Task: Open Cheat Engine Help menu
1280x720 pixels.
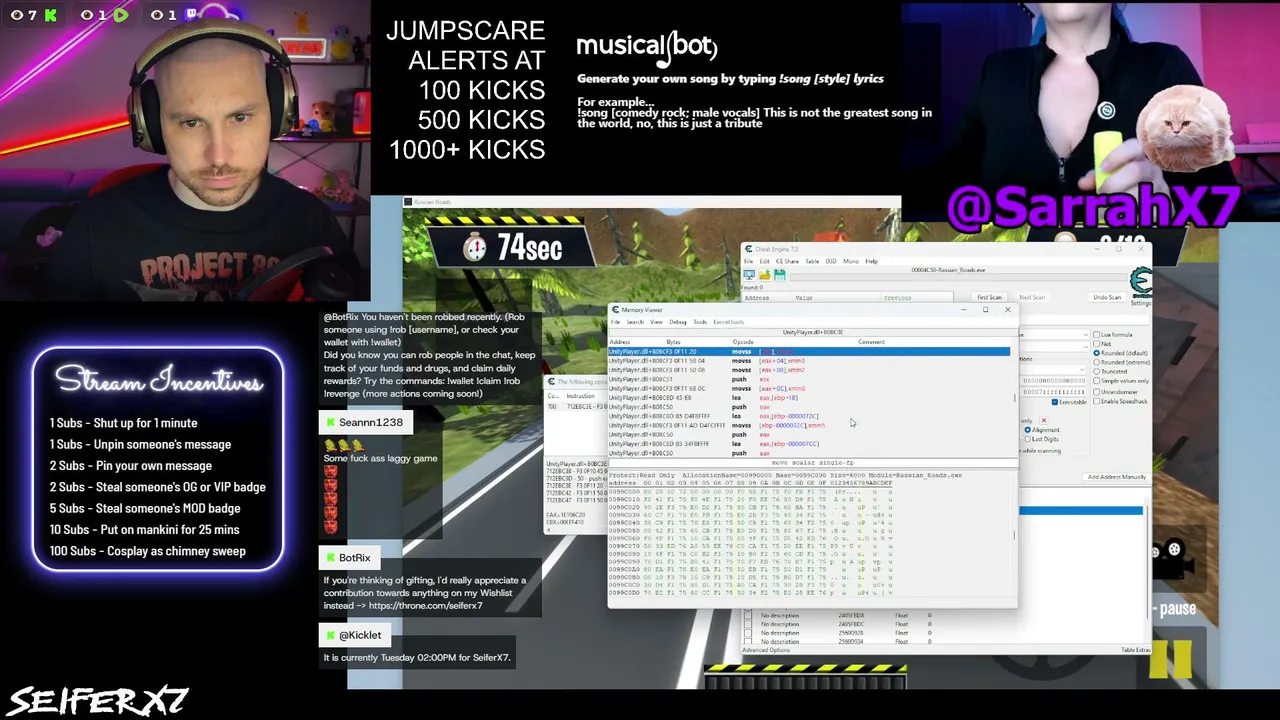Action: [871, 262]
